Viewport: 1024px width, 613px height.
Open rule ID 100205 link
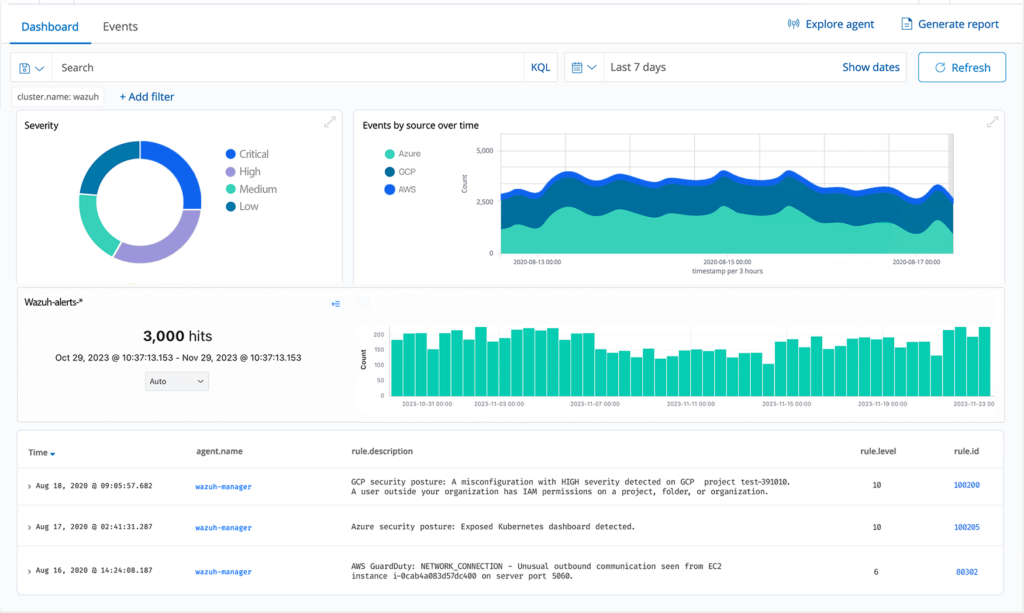(966, 527)
